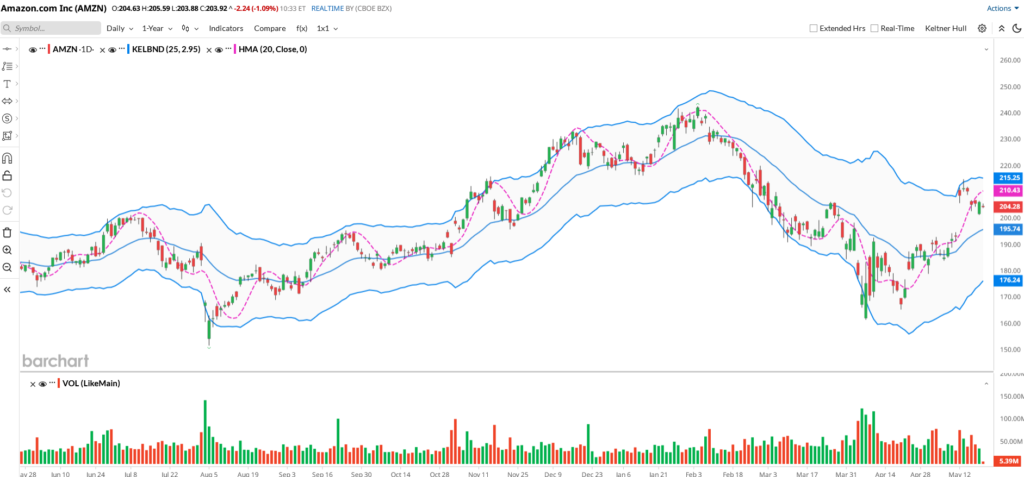Enable the Extended Hrs checkbox

[813, 28]
